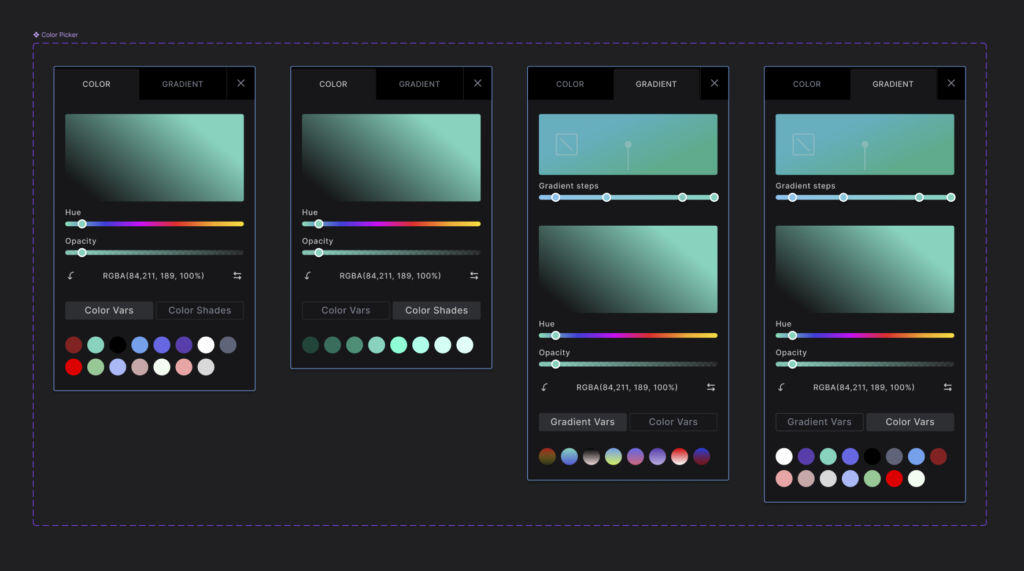1024x571 pixels.
Task: Click the eyedropper icon in the leftmost panel
Action: click(x=71, y=276)
